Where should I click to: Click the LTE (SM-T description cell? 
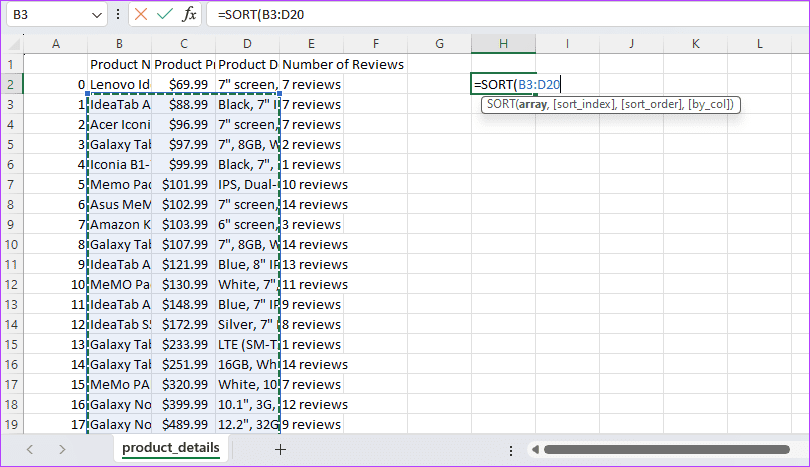click(x=247, y=345)
